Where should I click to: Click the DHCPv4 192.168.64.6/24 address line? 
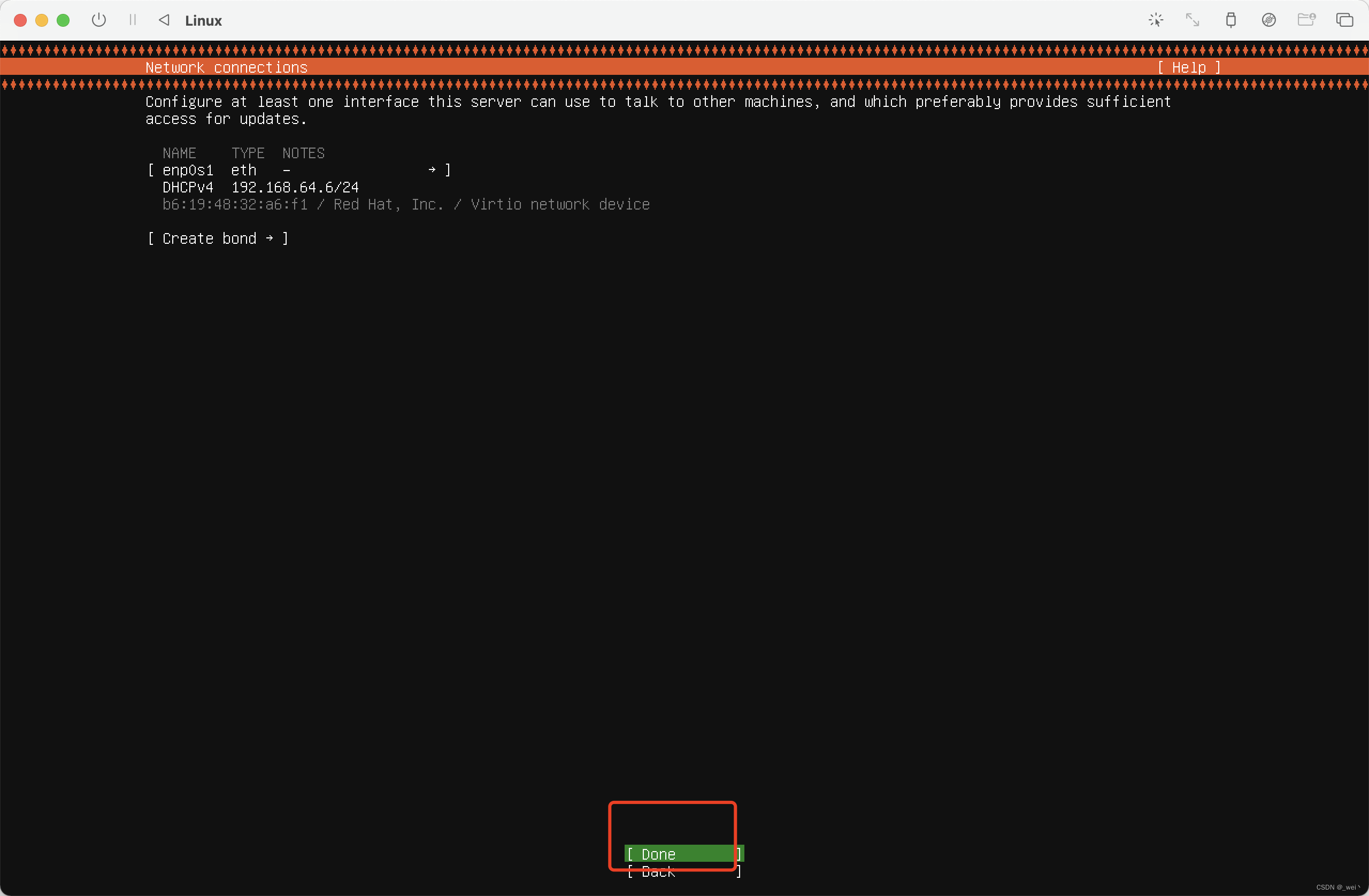point(260,188)
